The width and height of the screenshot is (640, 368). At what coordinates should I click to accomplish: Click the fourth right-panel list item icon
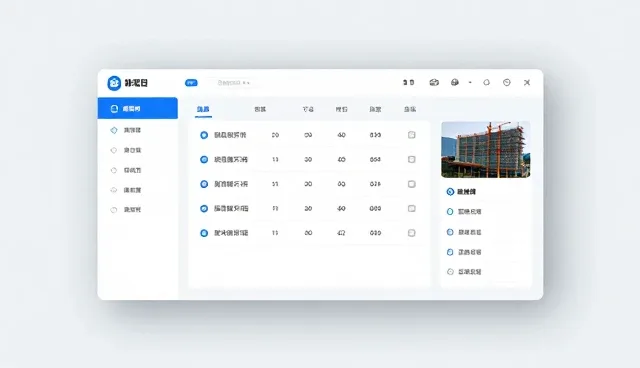click(450, 252)
